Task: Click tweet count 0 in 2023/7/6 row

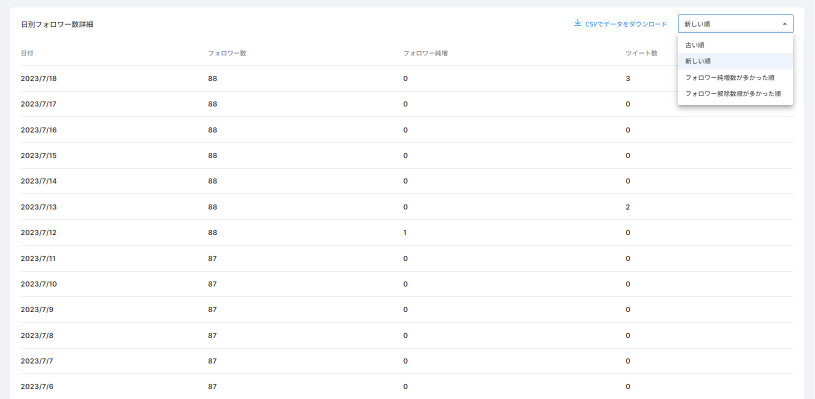Action: coord(628,387)
